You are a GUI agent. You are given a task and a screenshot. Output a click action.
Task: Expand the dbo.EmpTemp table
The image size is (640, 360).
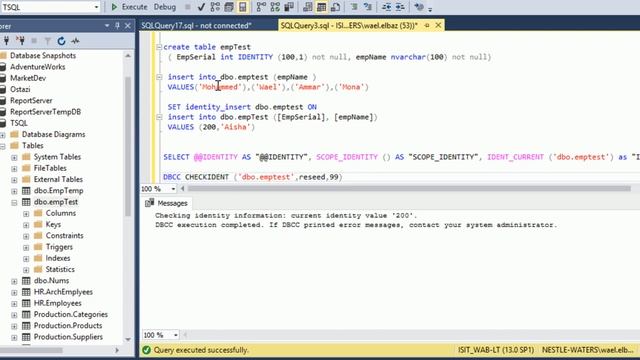[x=14, y=191]
